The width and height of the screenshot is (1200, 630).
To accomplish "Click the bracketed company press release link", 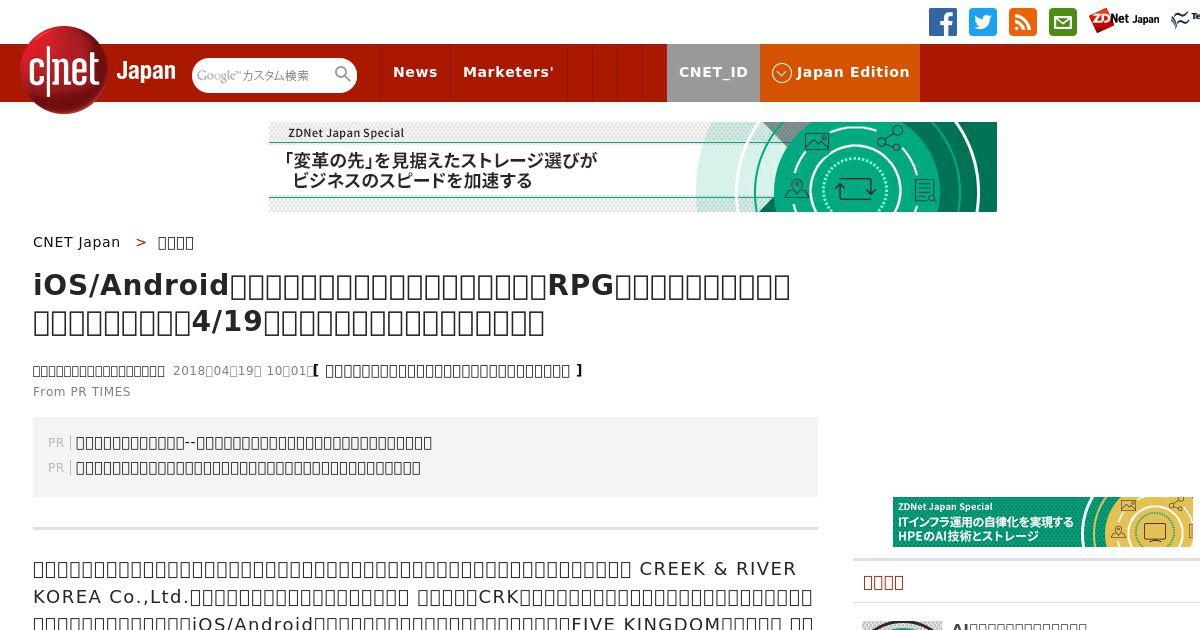I will (x=448, y=371).
